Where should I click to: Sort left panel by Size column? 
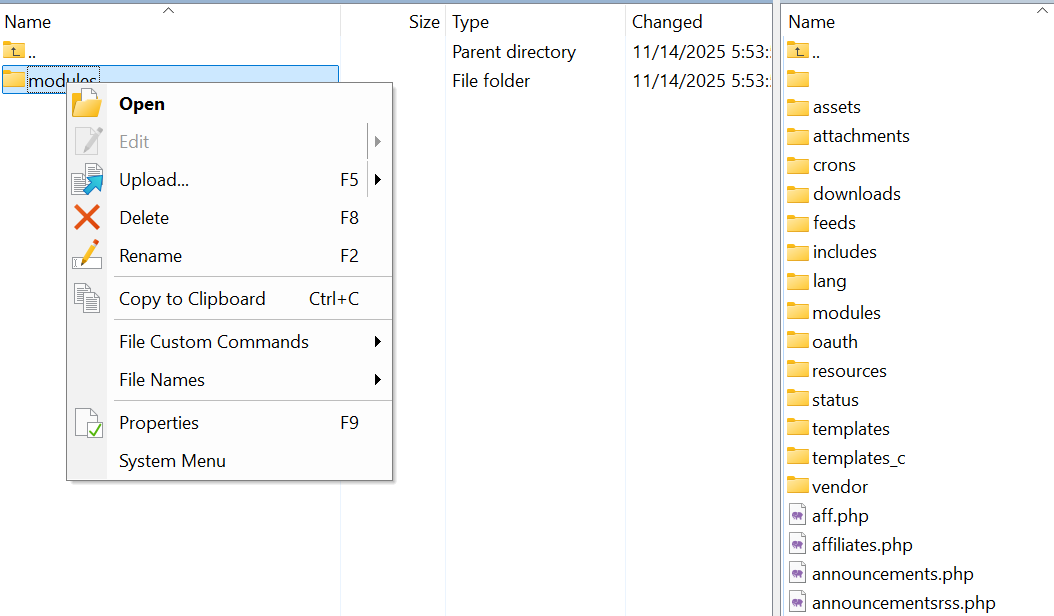pyautogui.click(x=423, y=21)
